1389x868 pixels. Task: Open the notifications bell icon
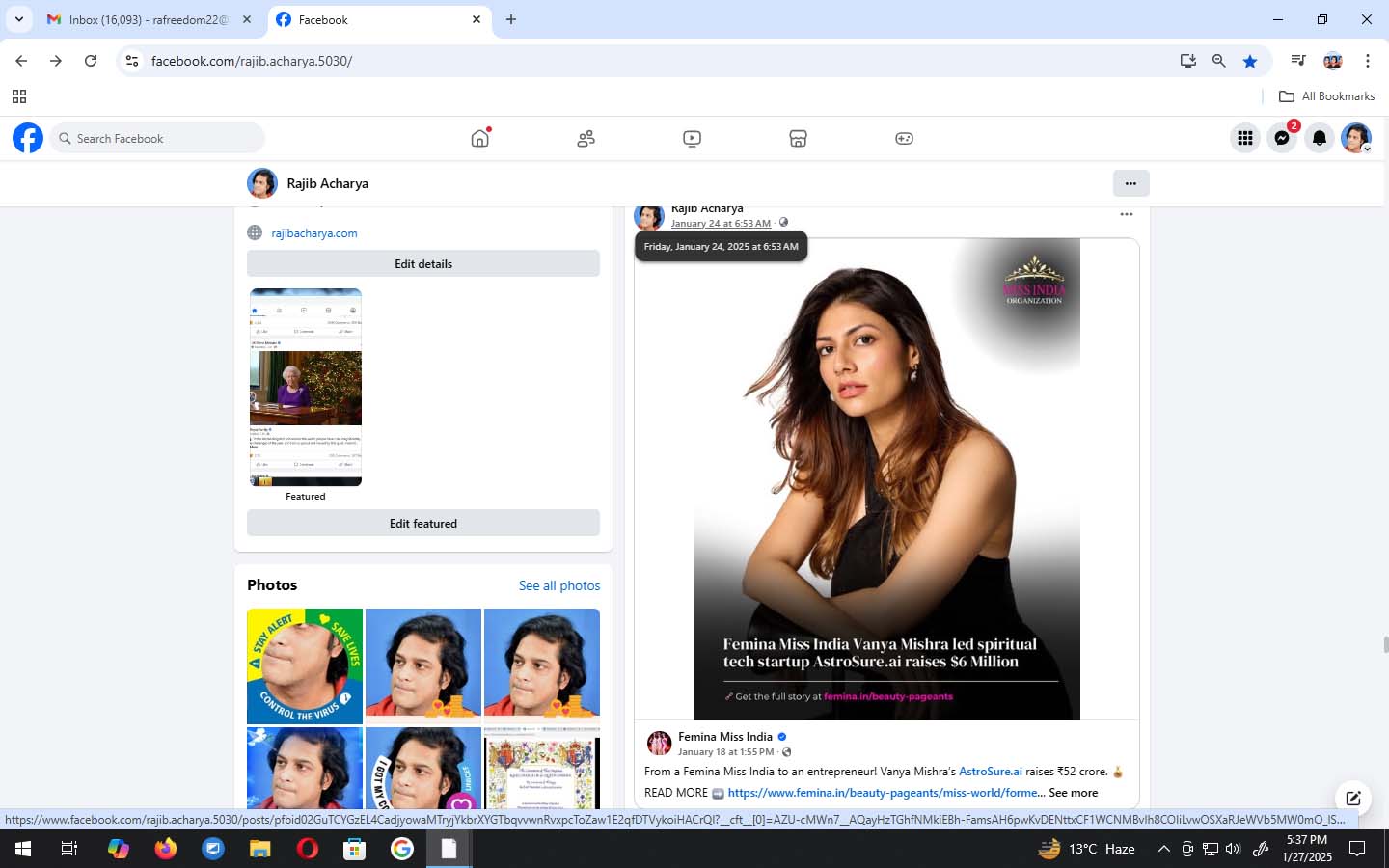(1320, 138)
